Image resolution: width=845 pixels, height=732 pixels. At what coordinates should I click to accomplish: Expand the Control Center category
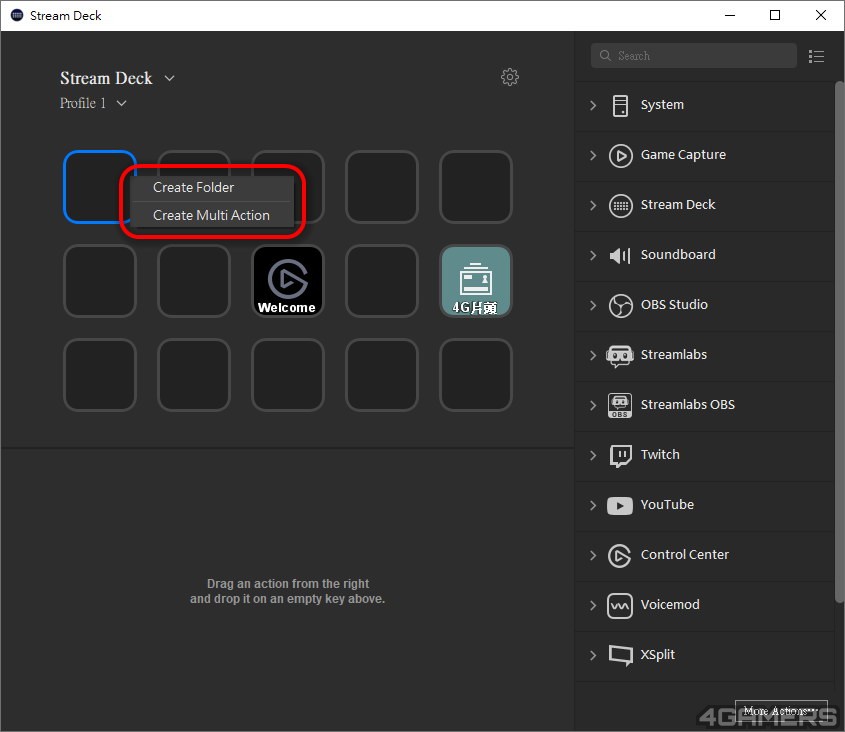click(x=593, y=556)
